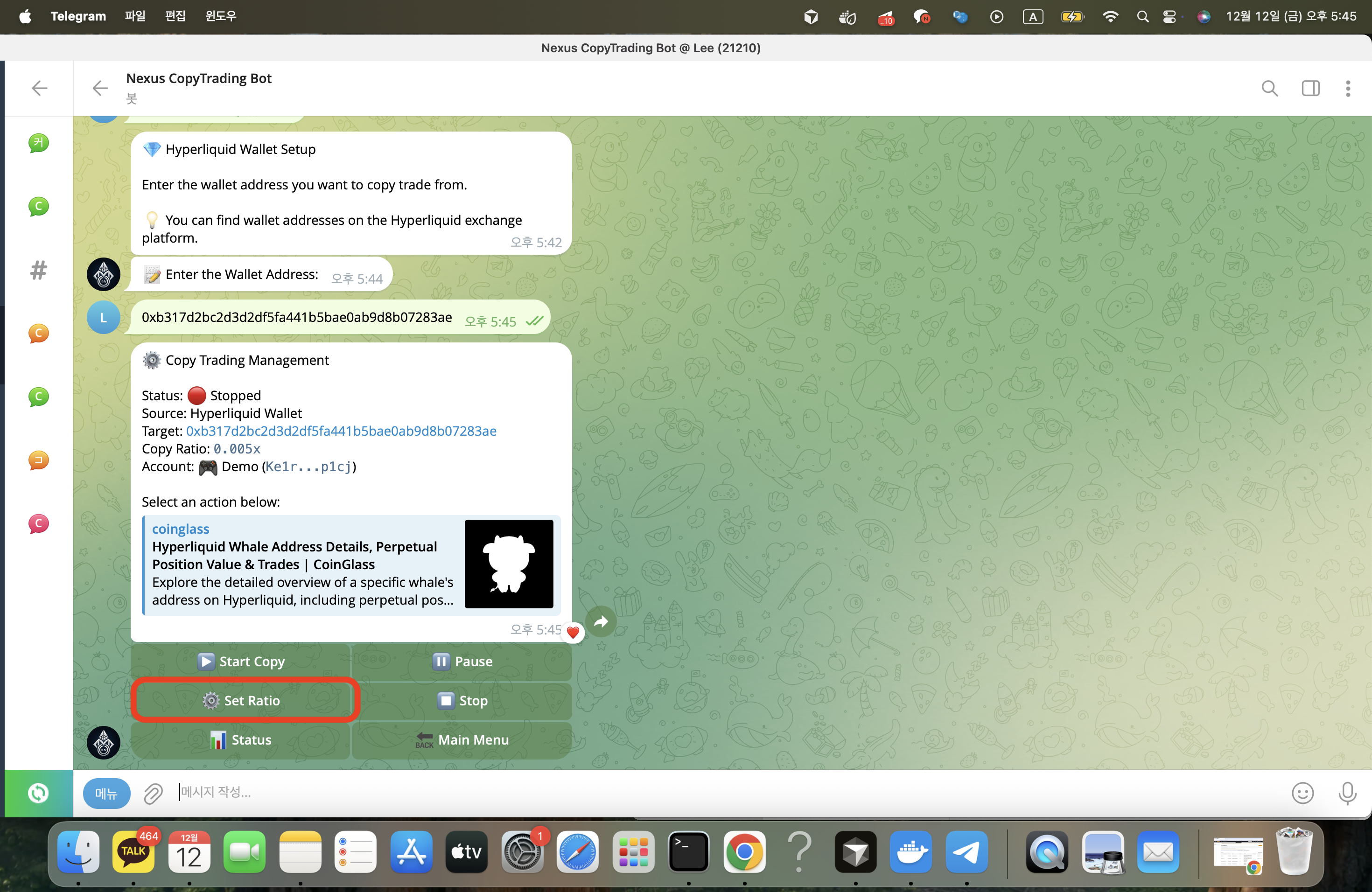The height and width of the screenshot is (892, 1372).
Task: Toggle the right sidebar panel icon
Action: [x=1310, y=88]
